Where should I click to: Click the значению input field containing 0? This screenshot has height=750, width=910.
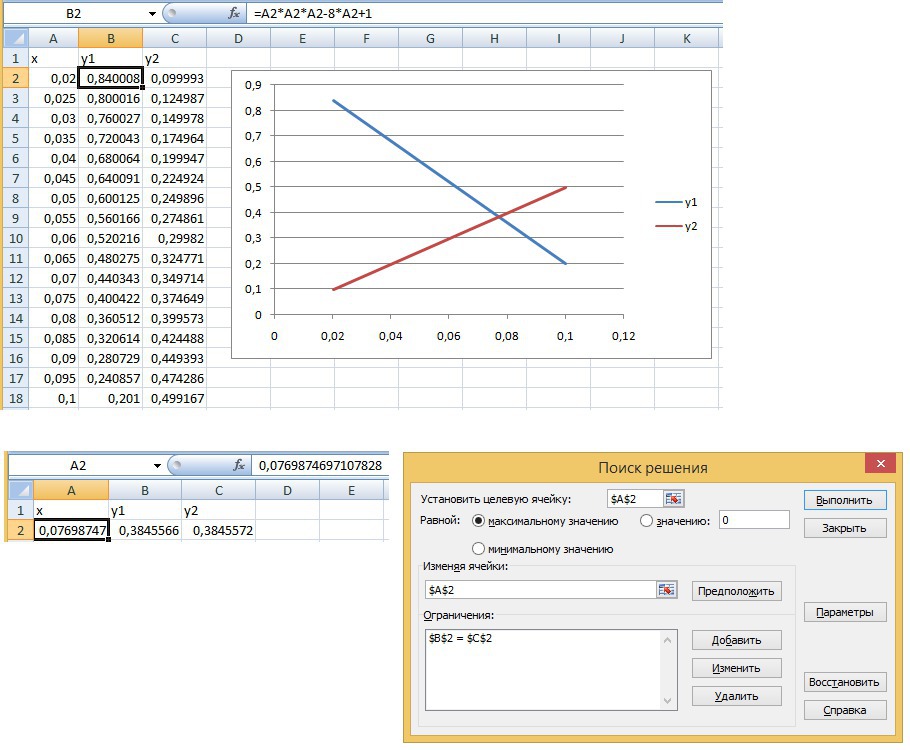click(x=752, y=520)
